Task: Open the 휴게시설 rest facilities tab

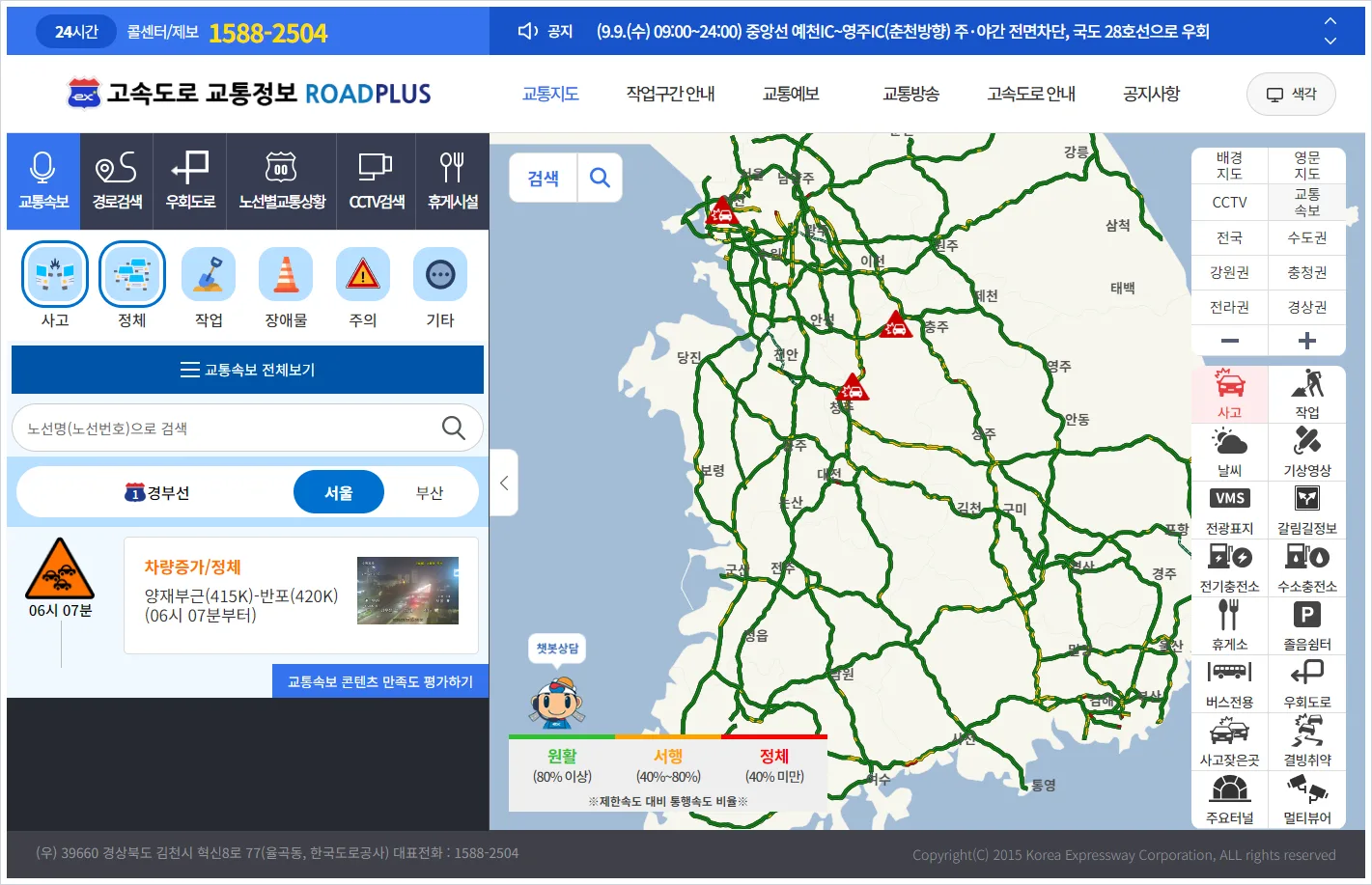Action: tap(453, 181)
